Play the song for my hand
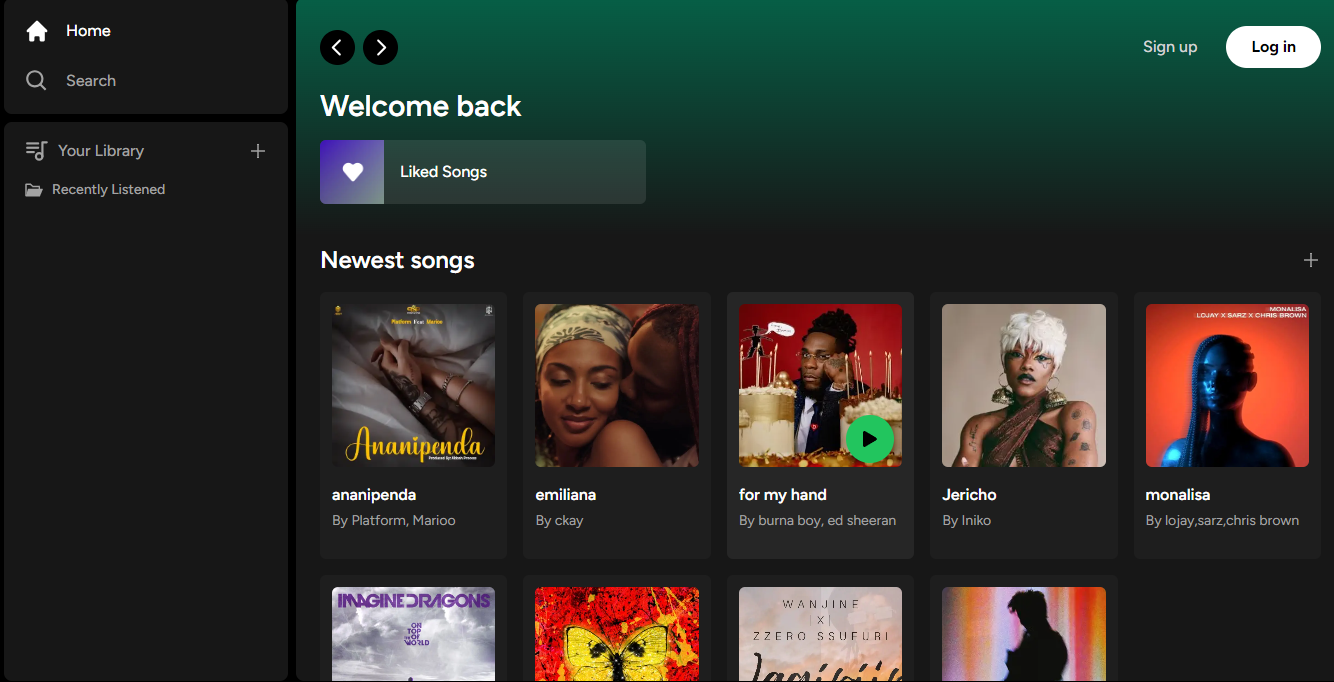 (x=869, y=439)
